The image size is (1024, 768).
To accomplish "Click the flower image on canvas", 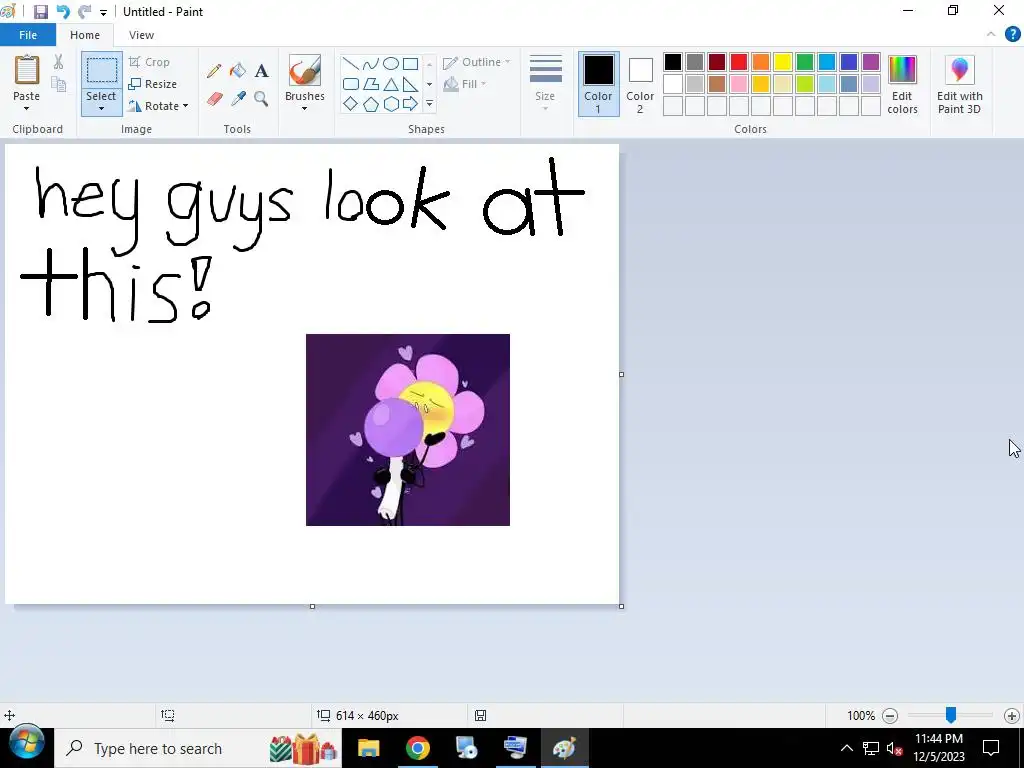I will [408, 430].
